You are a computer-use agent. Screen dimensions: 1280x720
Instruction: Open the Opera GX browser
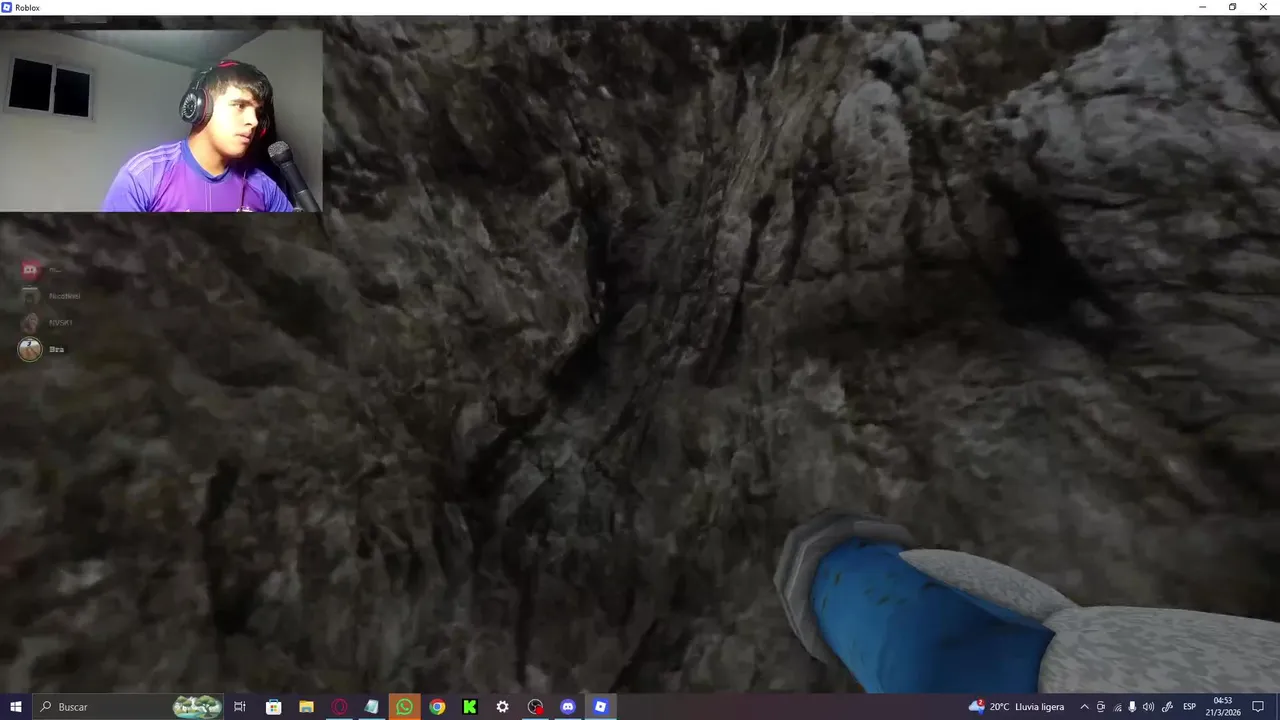coord(339,707)
